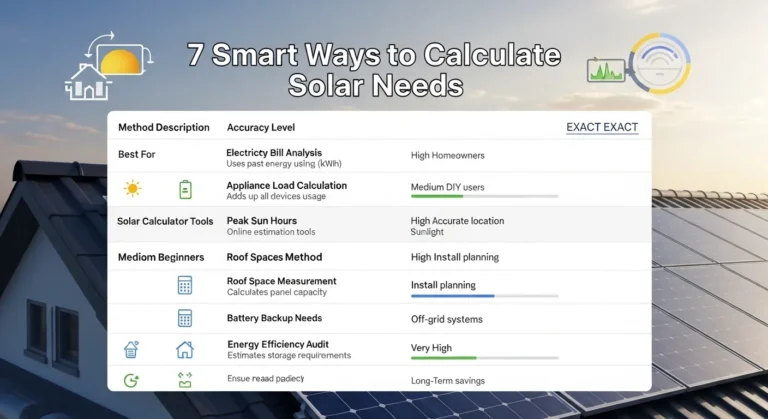Click the green circular refresh icon in last row
This screenshot has height=419, width=768.
tap(131, 380)
